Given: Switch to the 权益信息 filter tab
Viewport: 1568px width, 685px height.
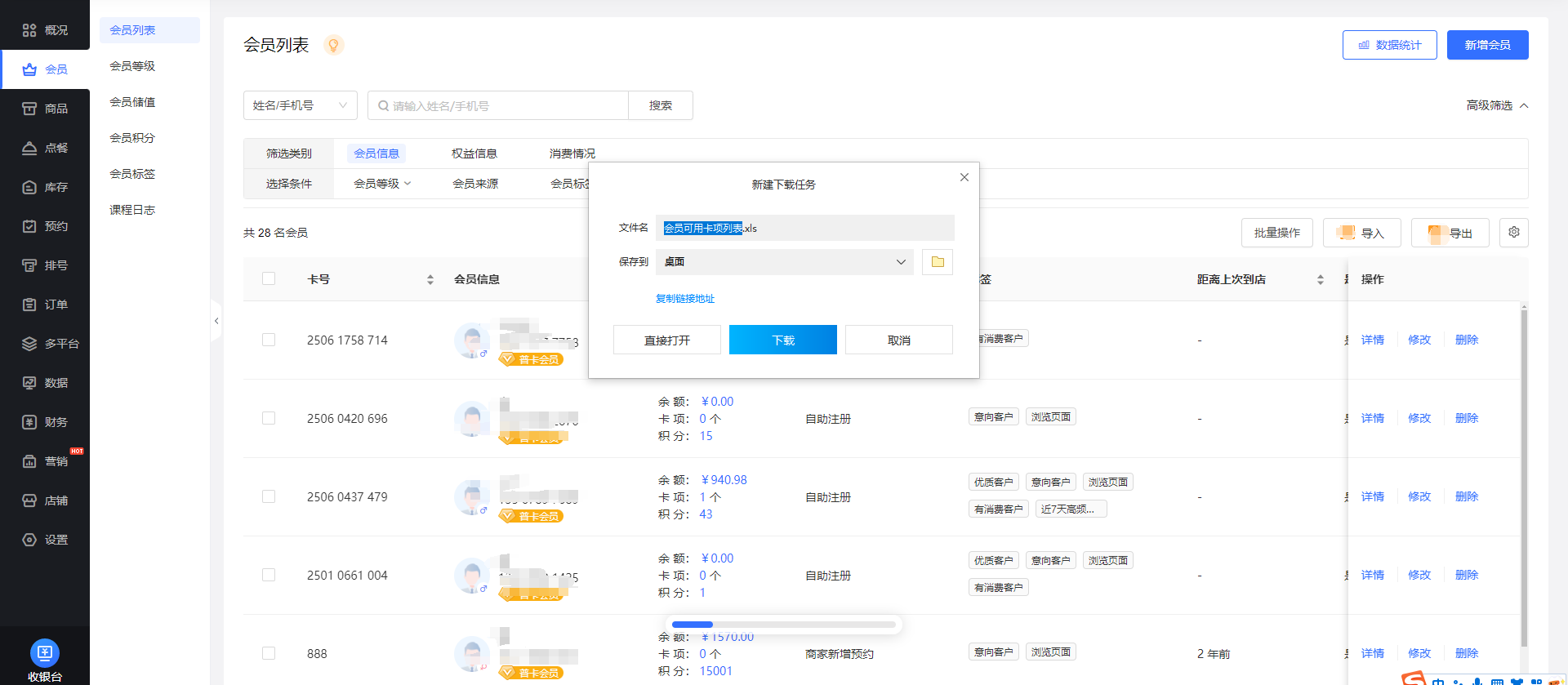Looking at the screenshot, I should click(x=474, y=153).
